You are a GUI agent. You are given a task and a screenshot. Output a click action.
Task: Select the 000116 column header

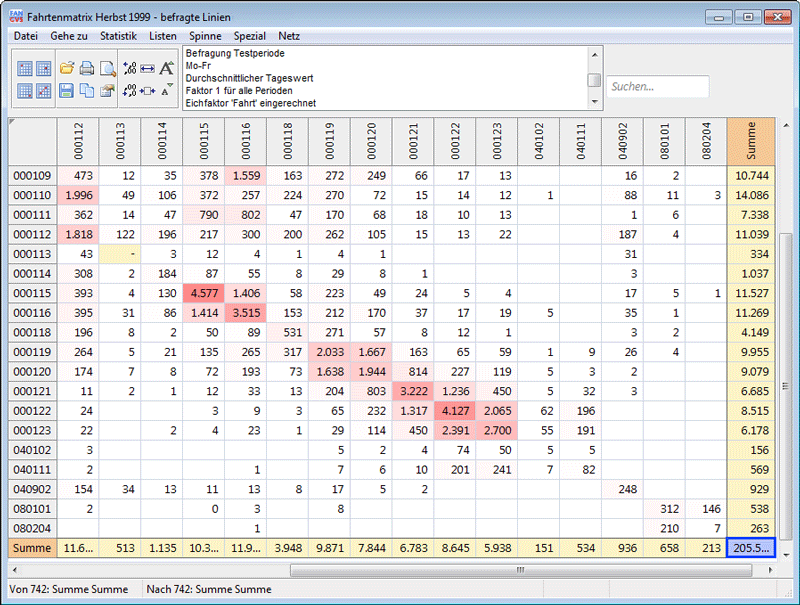tap(245, 142)
